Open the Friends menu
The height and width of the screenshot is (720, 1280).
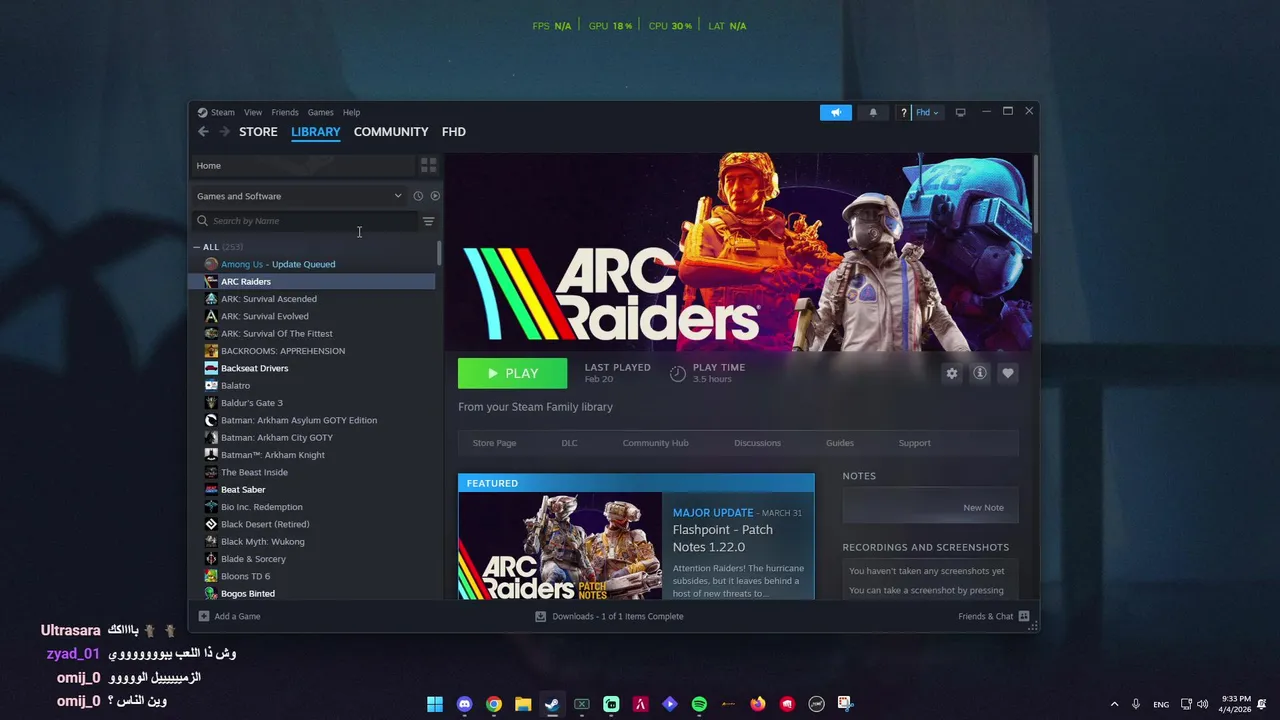pos(285,113)
